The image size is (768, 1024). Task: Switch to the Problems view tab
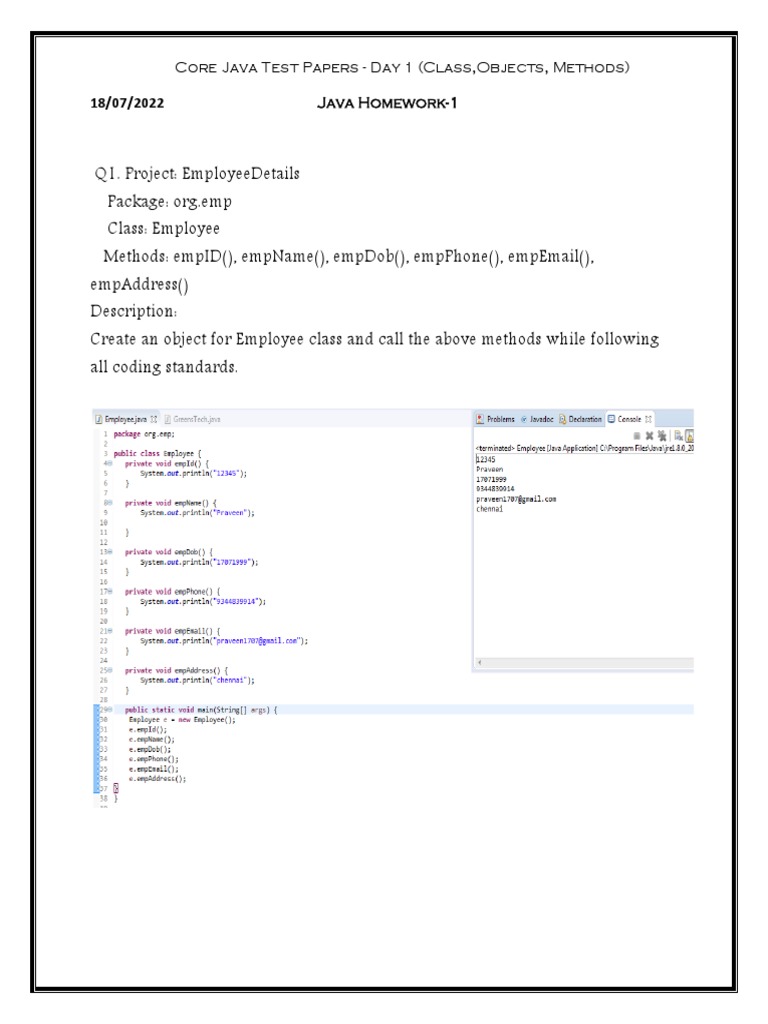496,419
